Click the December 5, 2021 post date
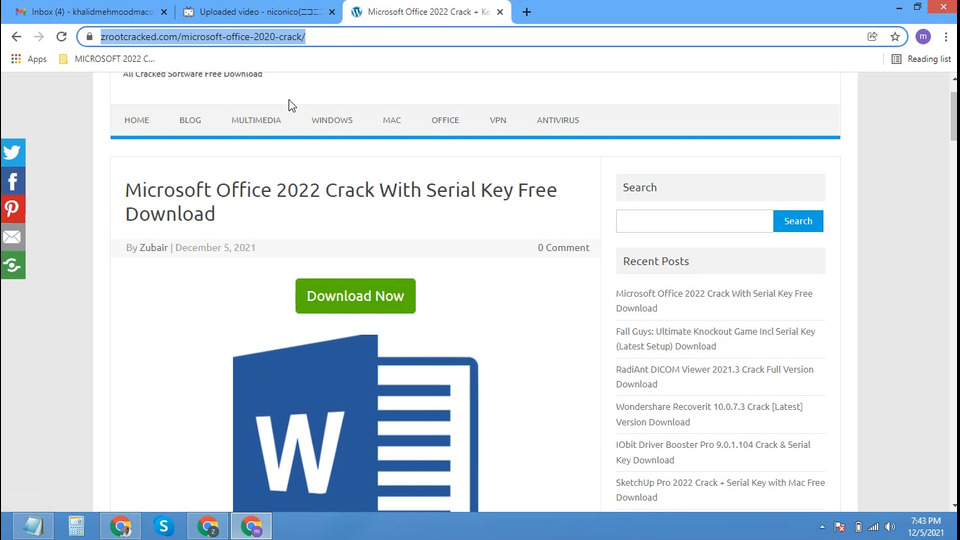 pos(216,247)
